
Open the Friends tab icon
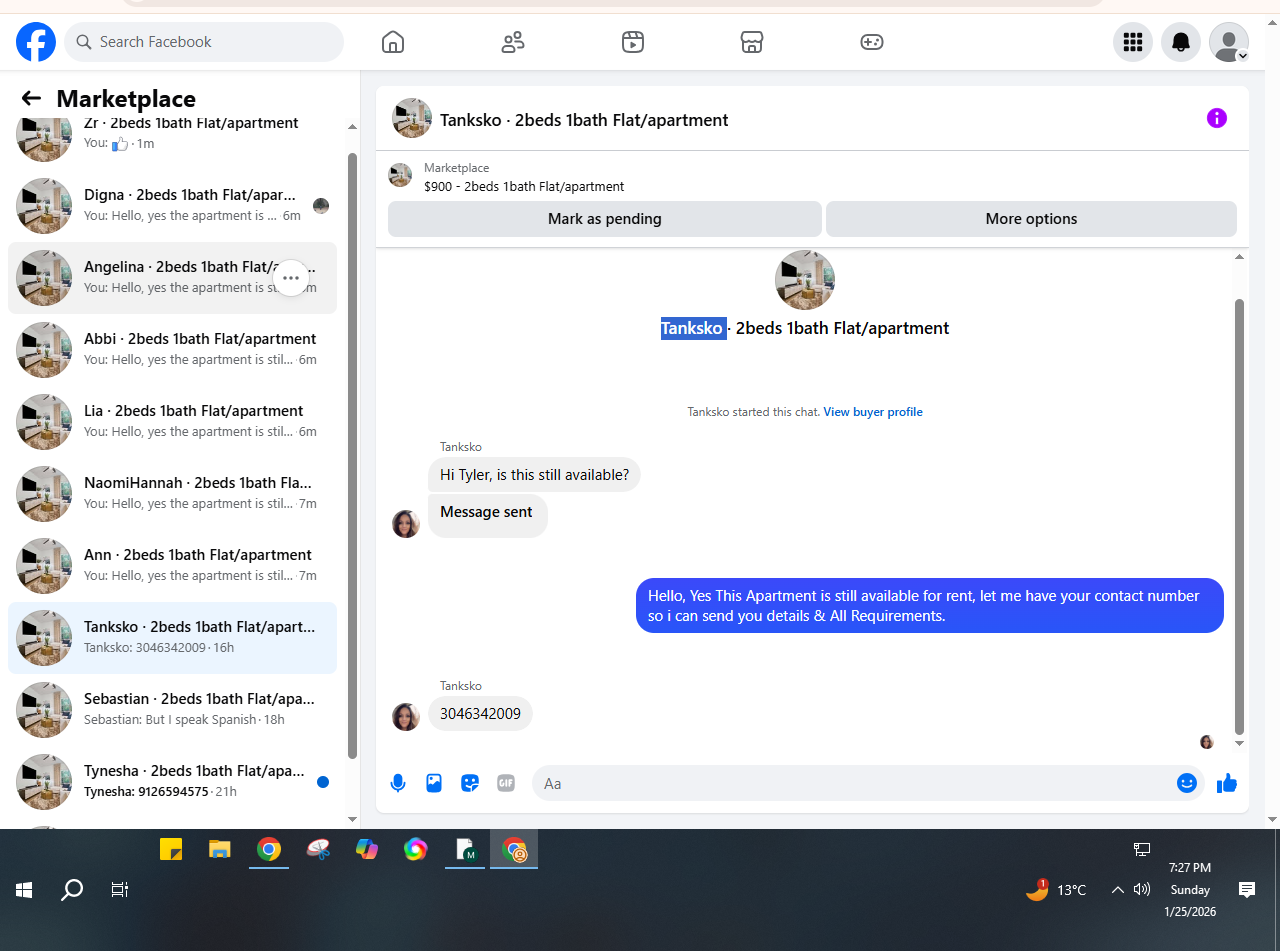coord(513,42)
